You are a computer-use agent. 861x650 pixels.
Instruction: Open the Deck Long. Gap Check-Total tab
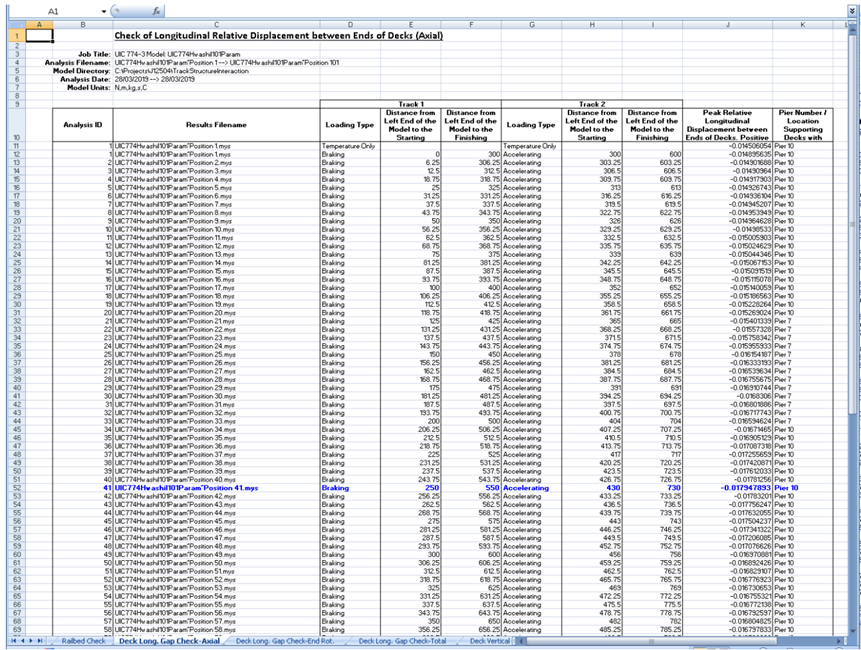click(x=403, y=639)
